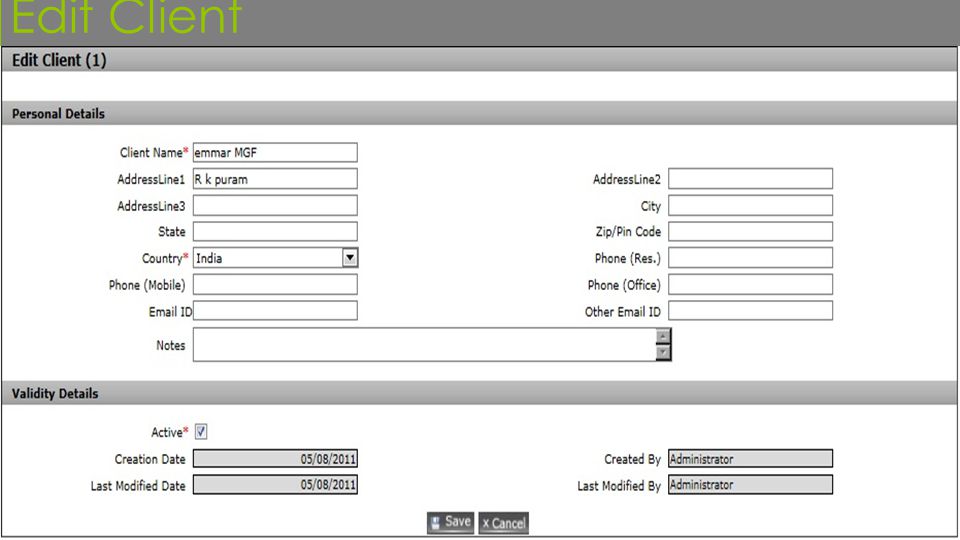
Task: Click the Client Name field containing emmar MGF
Action: pos(275,152)
